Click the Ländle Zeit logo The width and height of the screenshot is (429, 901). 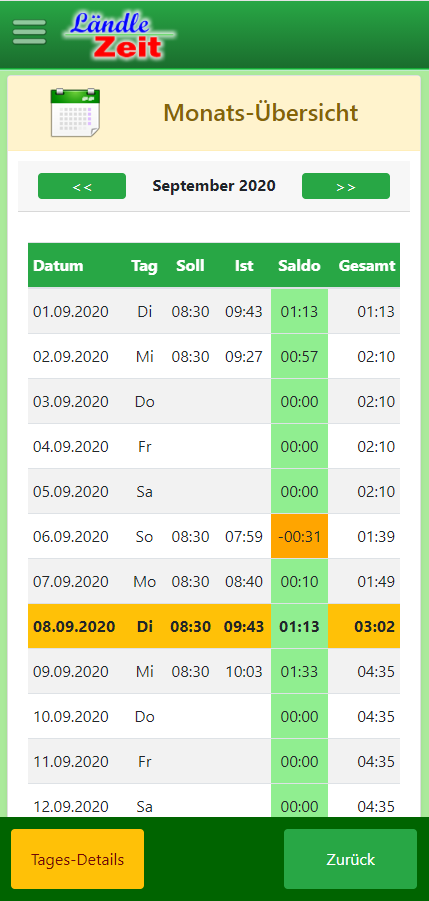click(120, 36)
